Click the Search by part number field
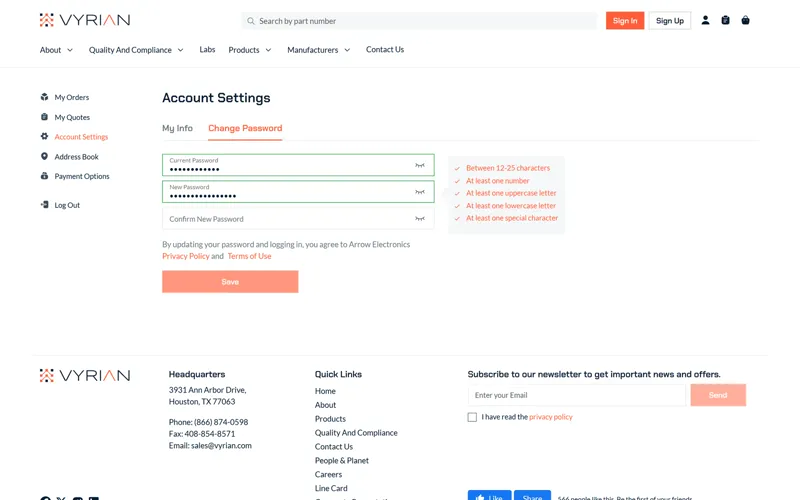Screen dimensions: 800x500 tap(419, 21)
